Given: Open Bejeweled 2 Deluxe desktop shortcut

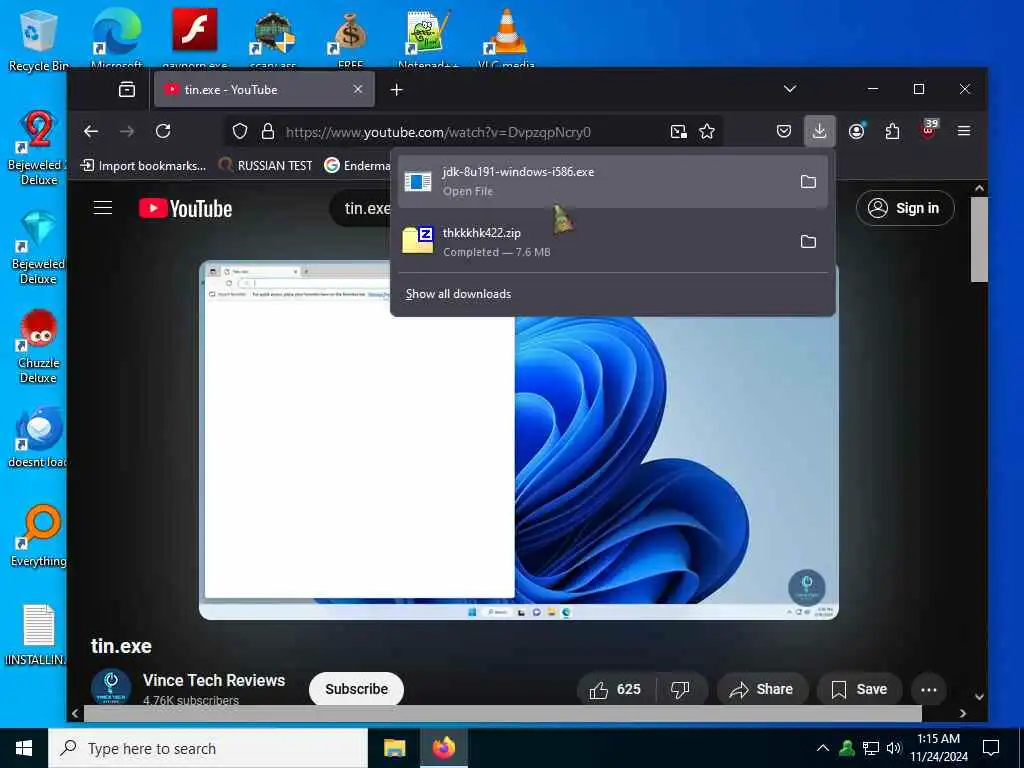Looking at the screenshot, I should 38,148.
